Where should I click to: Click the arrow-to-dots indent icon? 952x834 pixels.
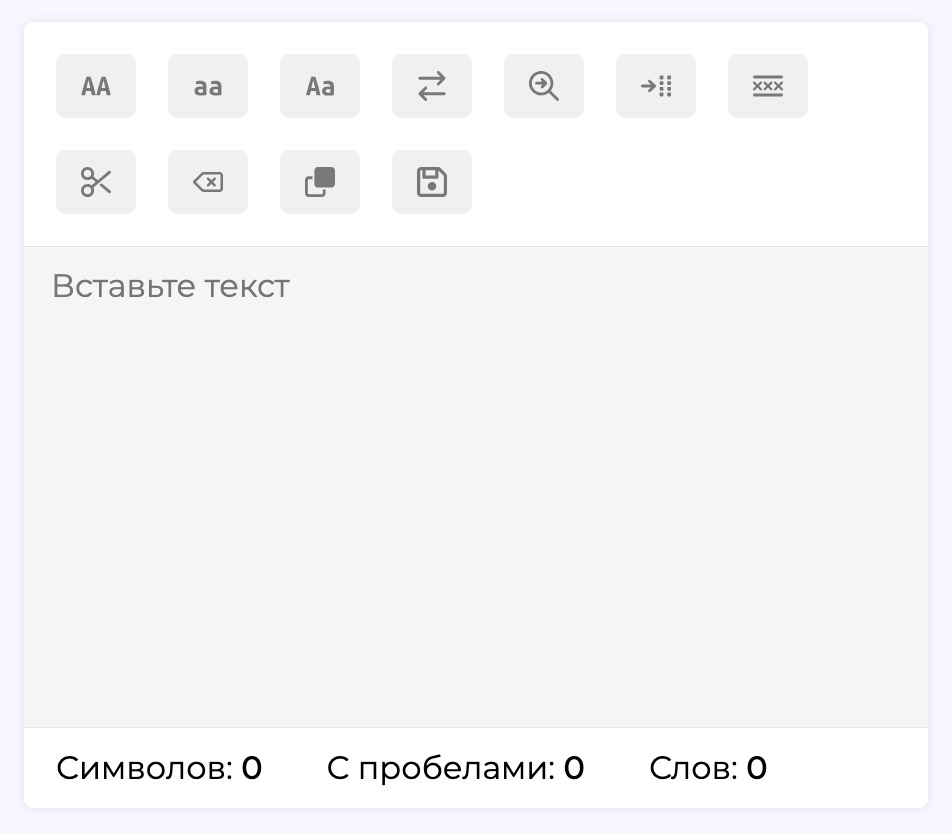click(x=656, y=86)
